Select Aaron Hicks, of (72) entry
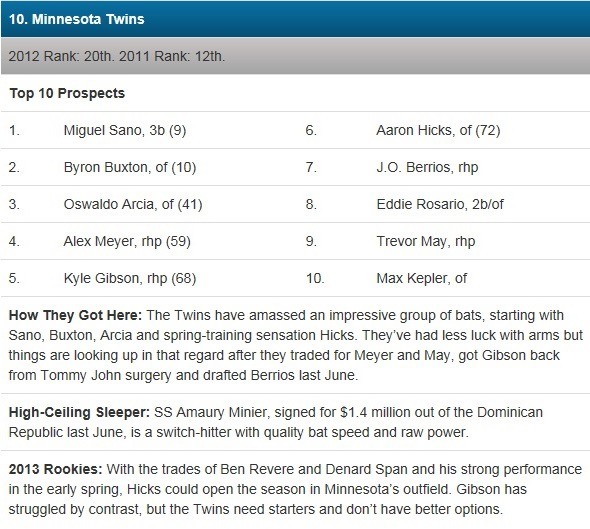 [438, 130]
